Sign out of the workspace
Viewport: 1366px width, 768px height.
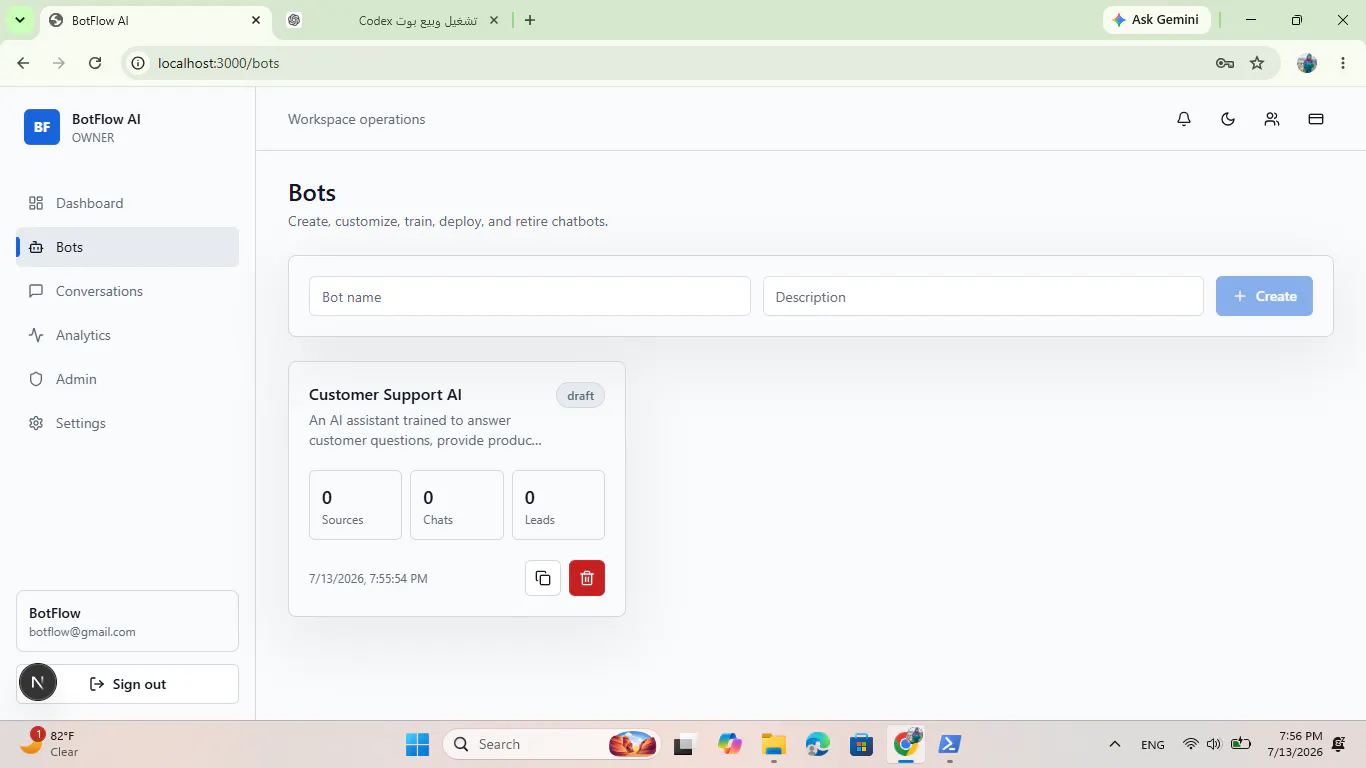127,684
